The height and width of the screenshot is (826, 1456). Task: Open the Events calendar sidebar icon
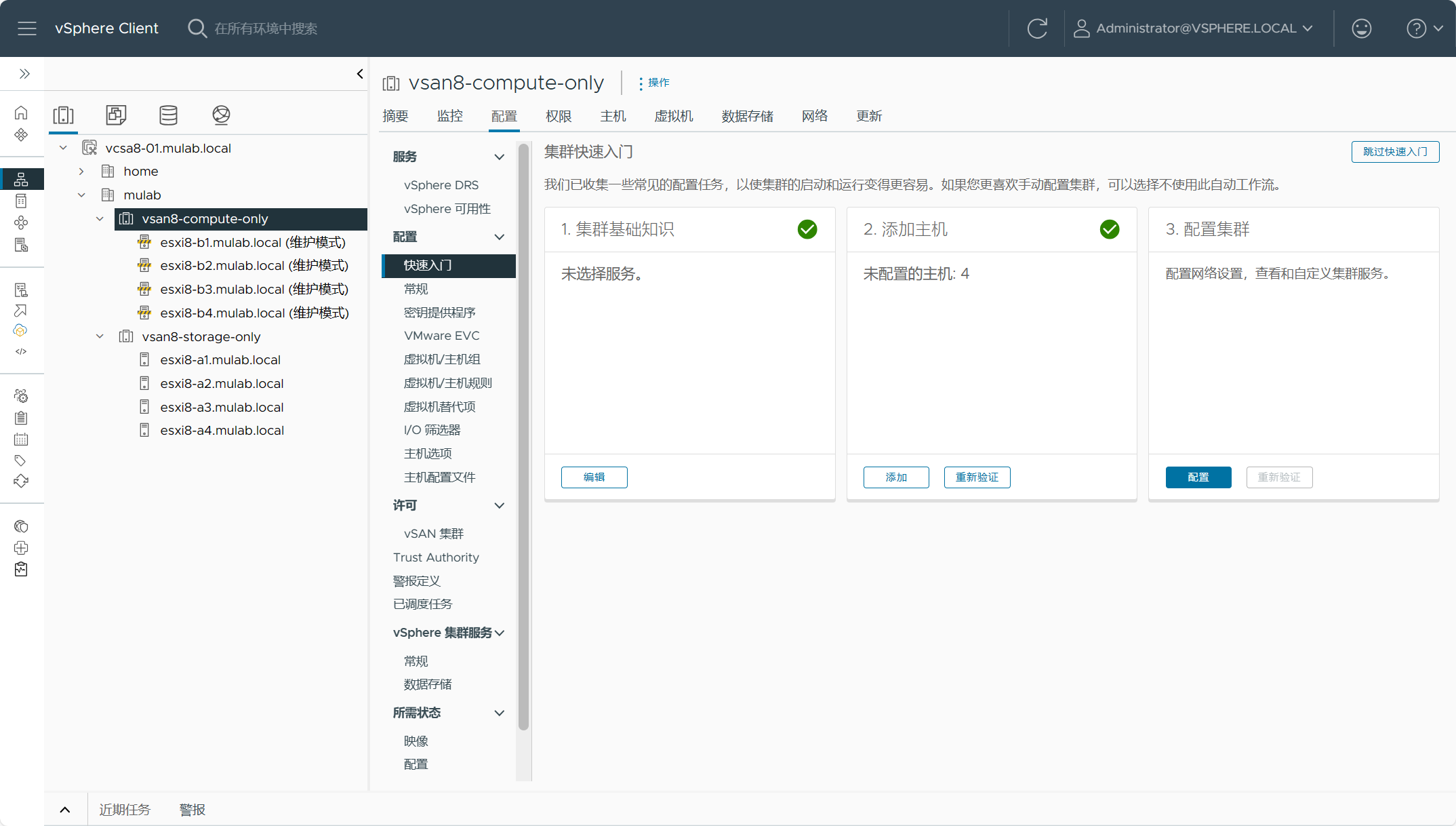coord(21,439)
